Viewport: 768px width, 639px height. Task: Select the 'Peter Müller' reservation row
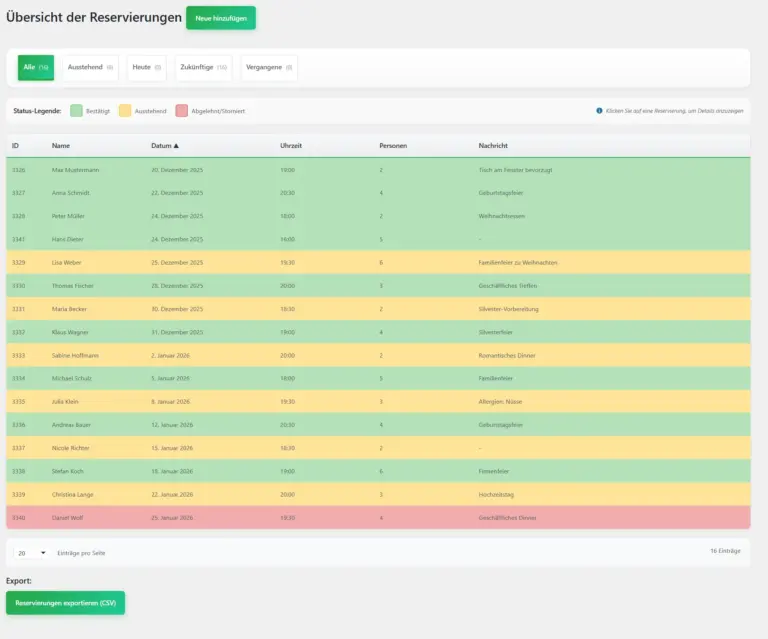[x=378, y=216]
